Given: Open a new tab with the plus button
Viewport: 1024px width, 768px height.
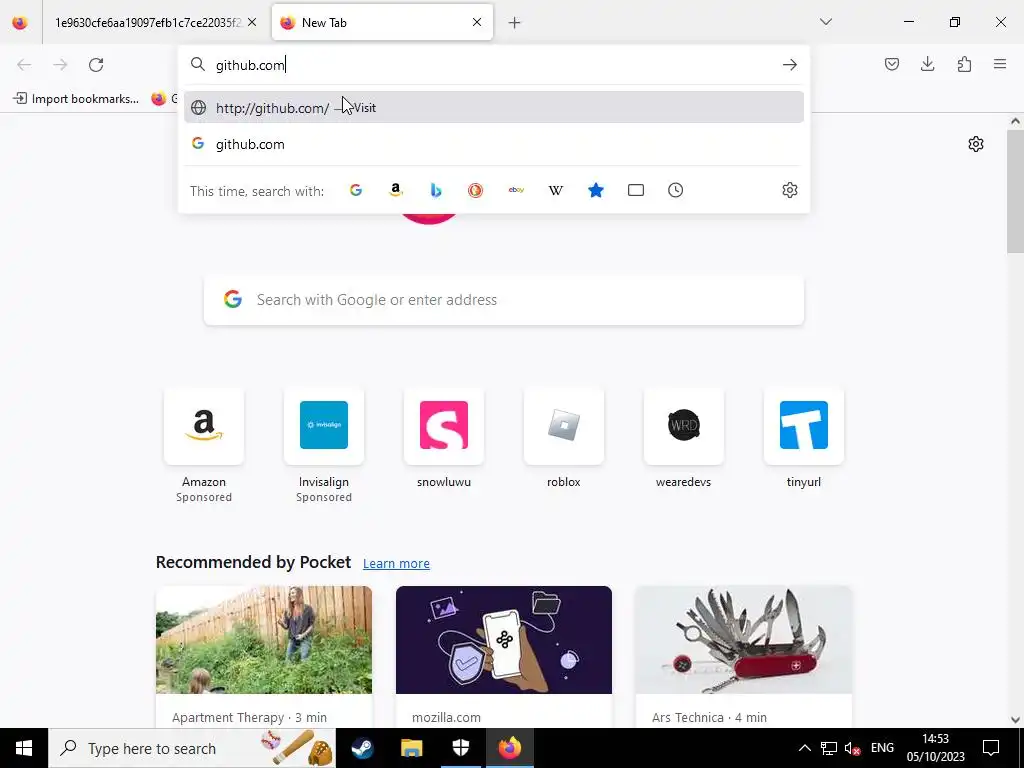Looking at the screenshot, I should [515, 23].
